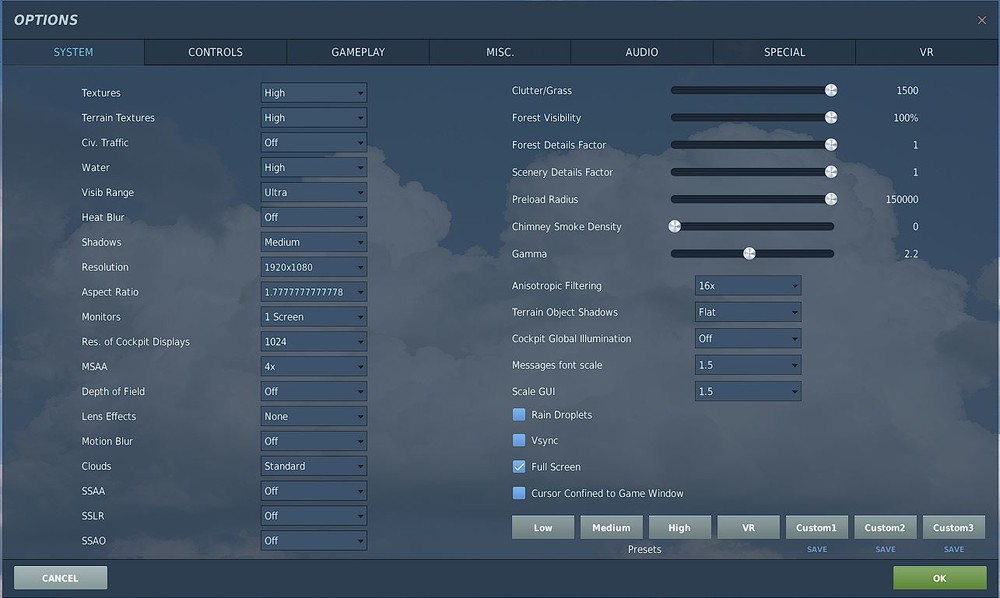Click the Chimney Smoke Density slider handle
1000x598 pixels.
[674, 226]
